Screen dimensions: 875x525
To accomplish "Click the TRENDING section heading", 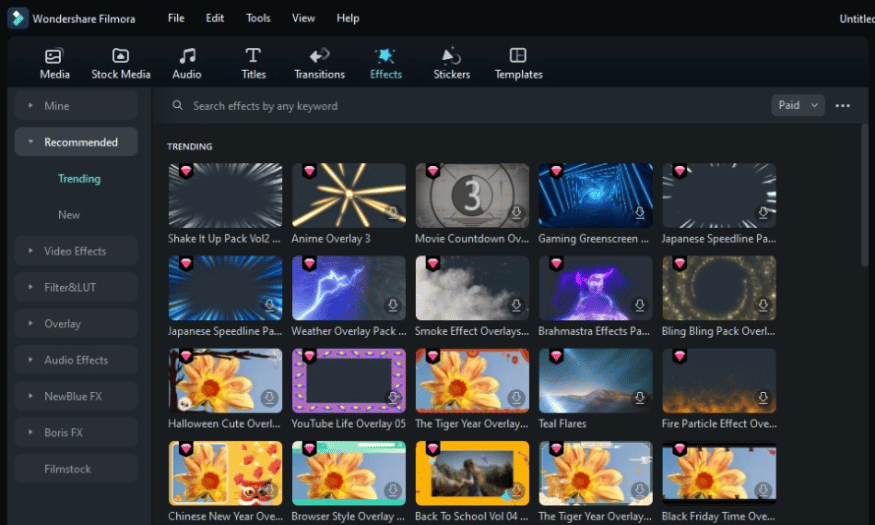I will point(190,147).
